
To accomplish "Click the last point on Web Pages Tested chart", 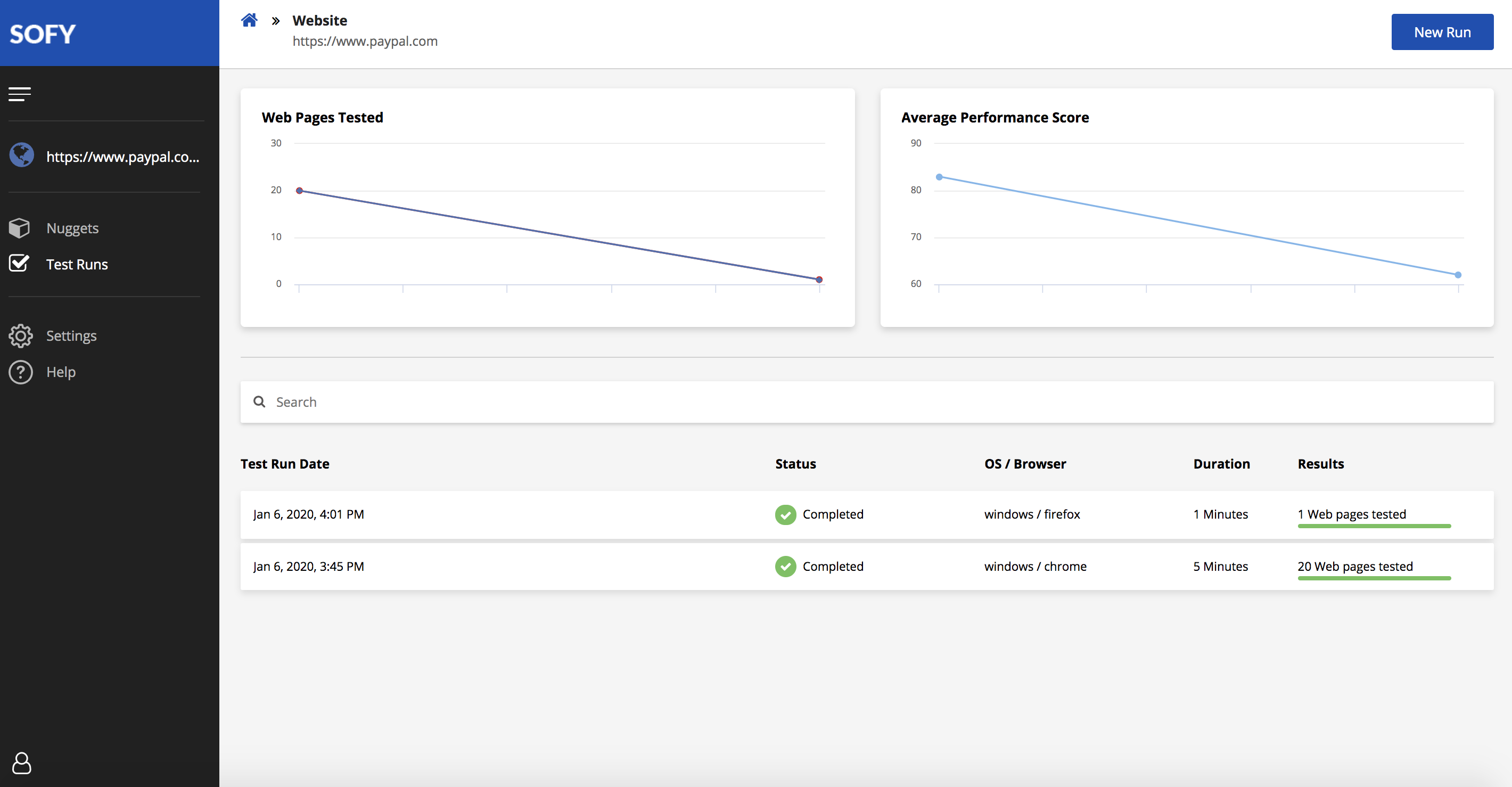I will click(819, 280).
